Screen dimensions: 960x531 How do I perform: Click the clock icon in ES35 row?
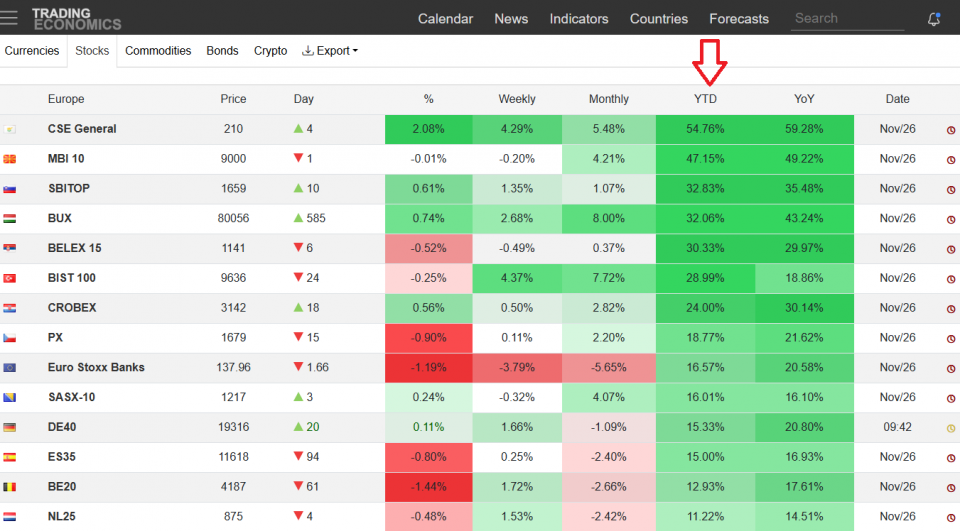pyautogui.click(x=951, y=458)
